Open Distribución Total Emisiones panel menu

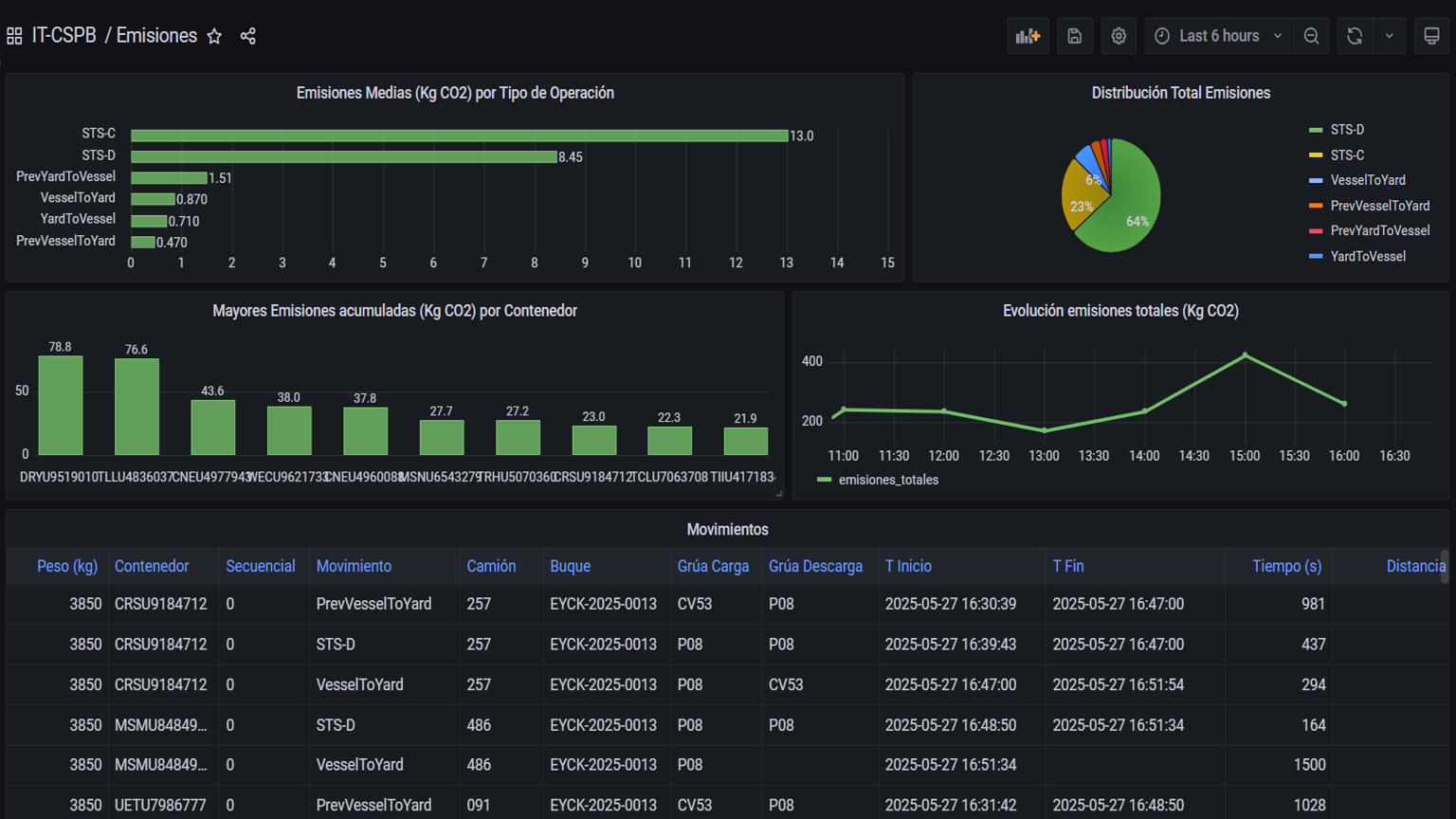point(1181,93)
